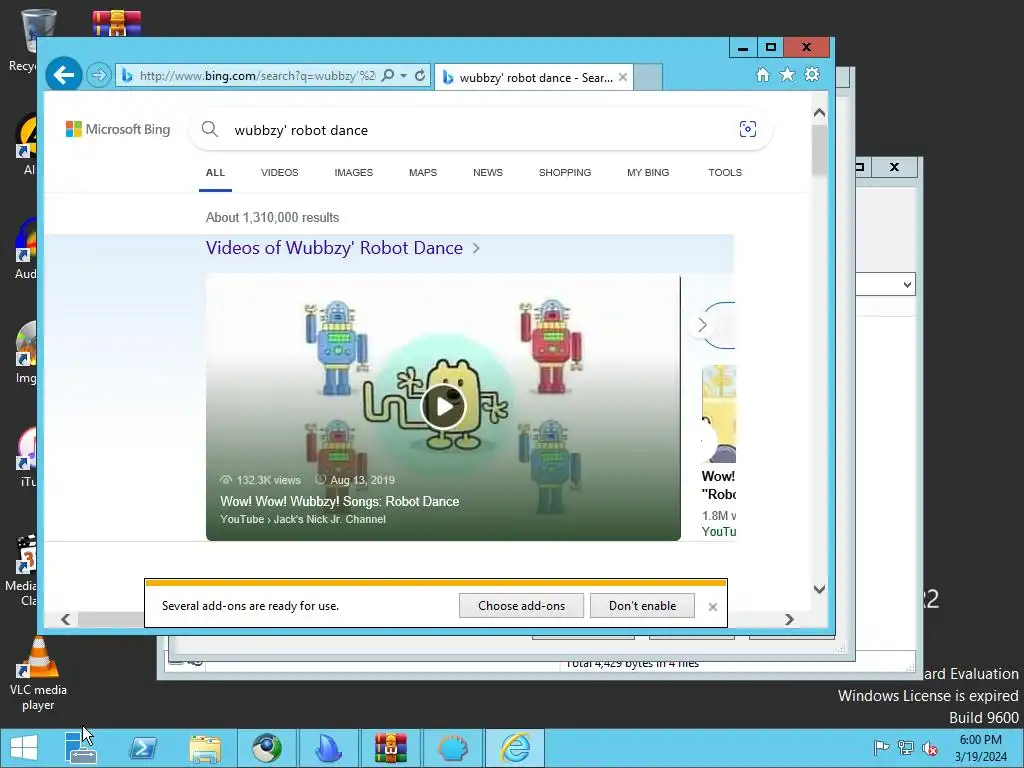
Task: Click 'YouTube › Jack's Nick Jr. Channel' source text
Action: [x=303, y=519]
